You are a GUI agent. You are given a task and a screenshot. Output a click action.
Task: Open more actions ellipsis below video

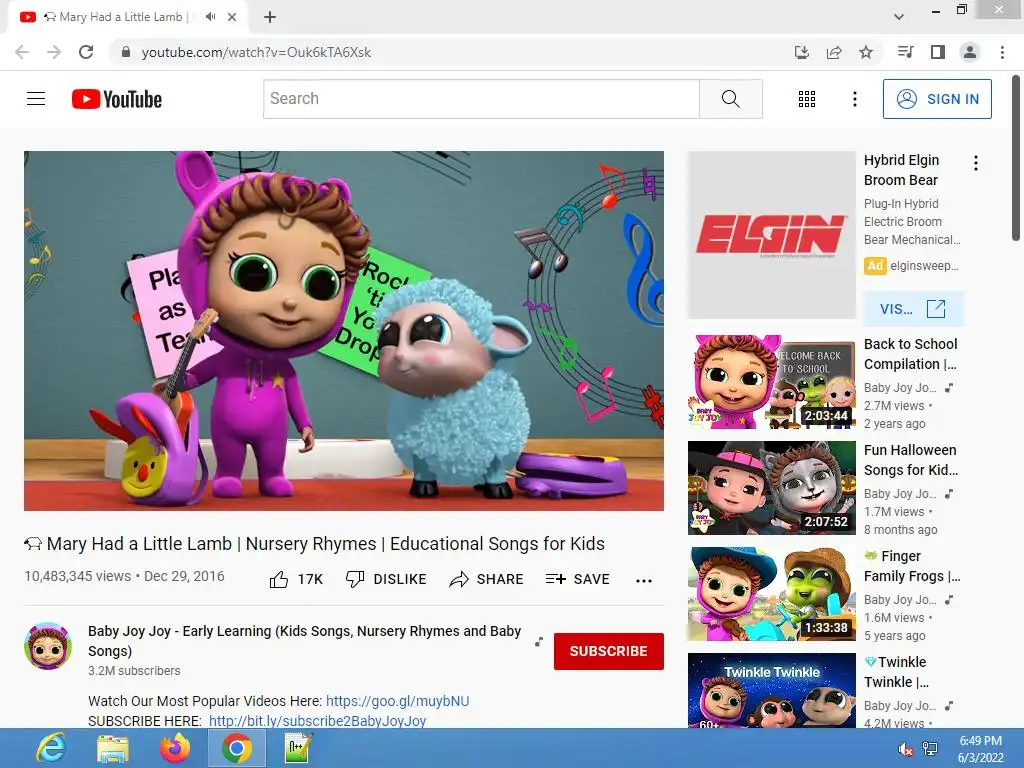(x=644, y=580)
